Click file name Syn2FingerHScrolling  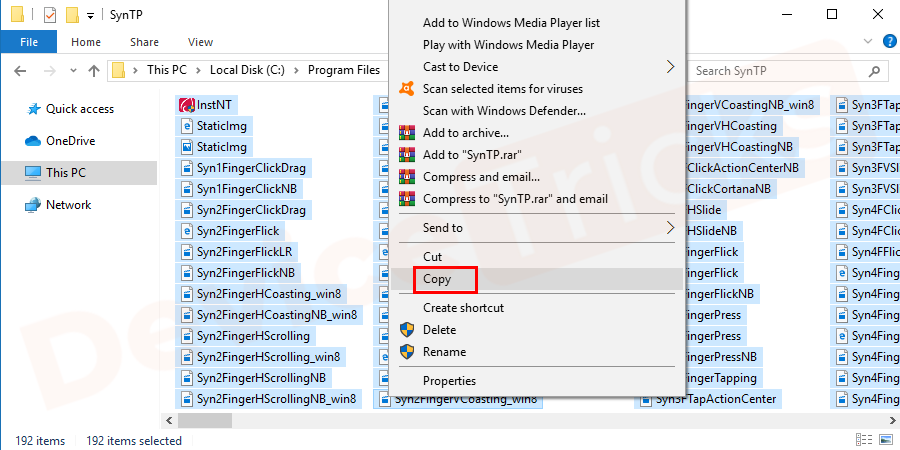(x=253, y=336)
